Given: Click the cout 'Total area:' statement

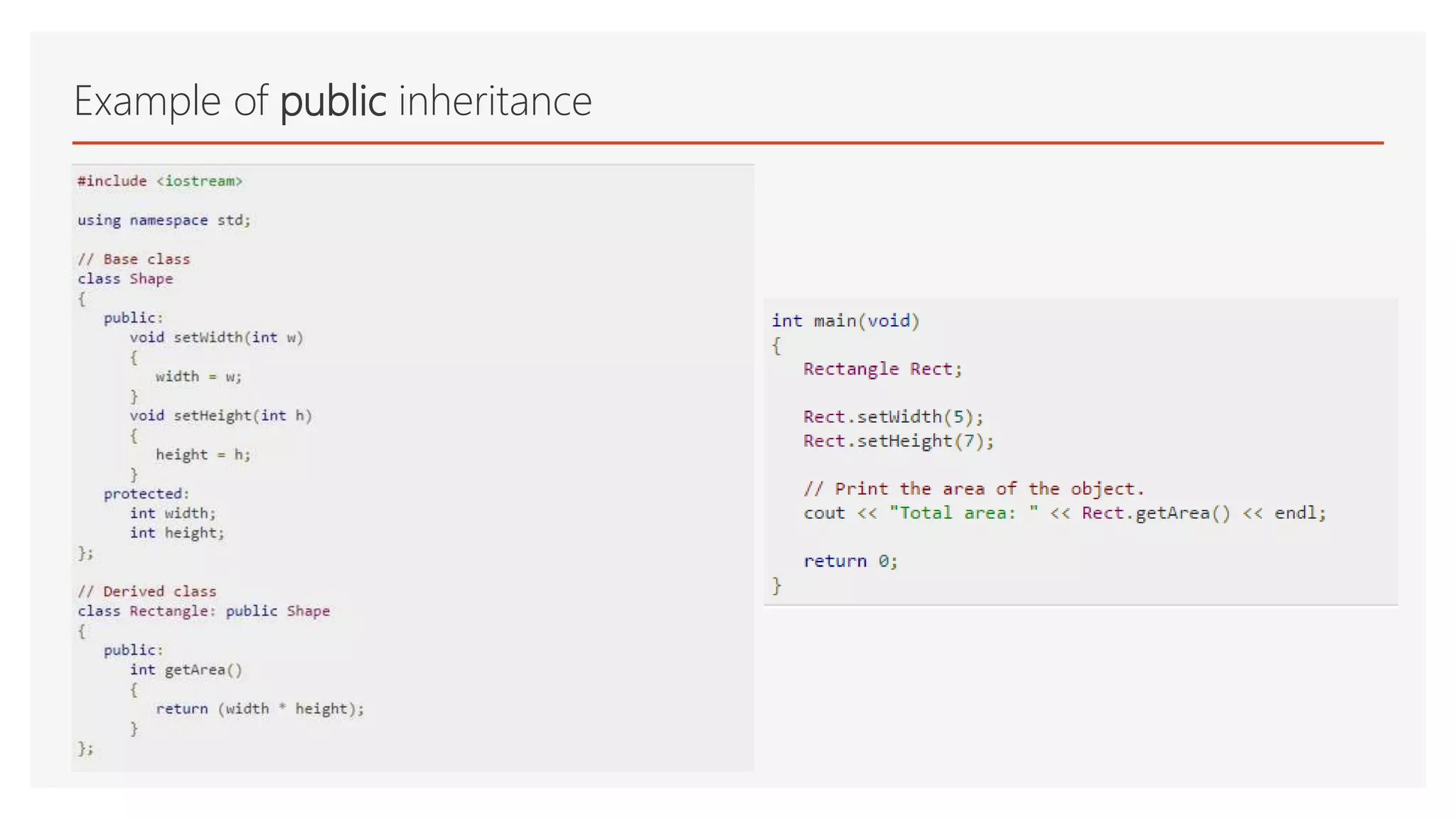Looking at the screenshot, I should (x=1064, y=513).
